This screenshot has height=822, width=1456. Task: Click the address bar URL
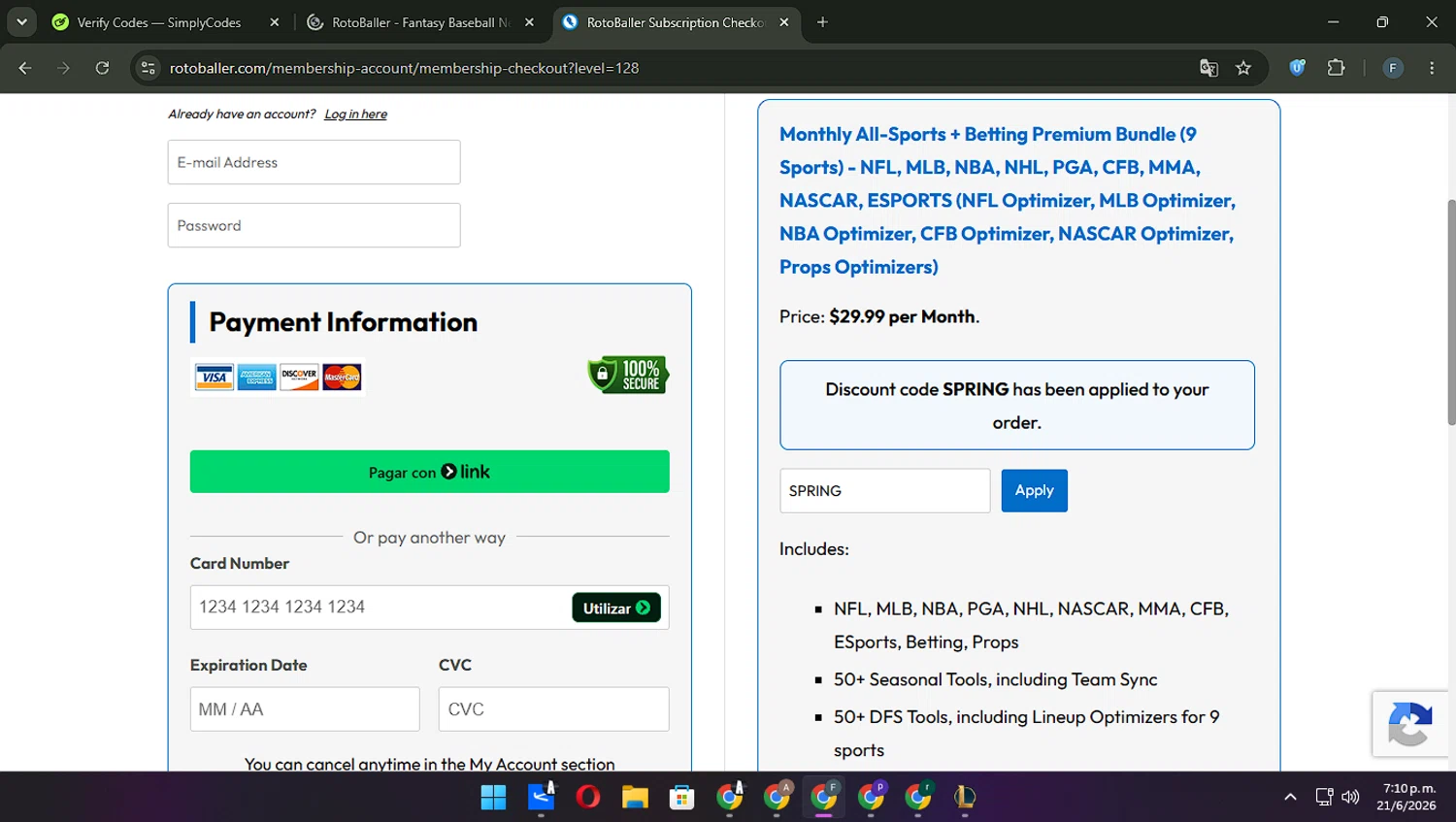click(404, 68)
